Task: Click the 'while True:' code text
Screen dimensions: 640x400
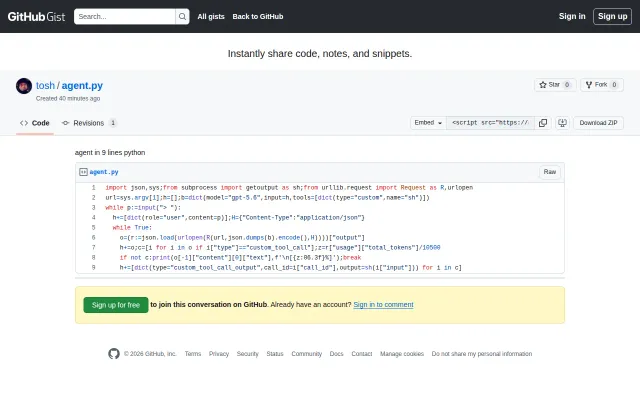Action: tap(132, 228)
